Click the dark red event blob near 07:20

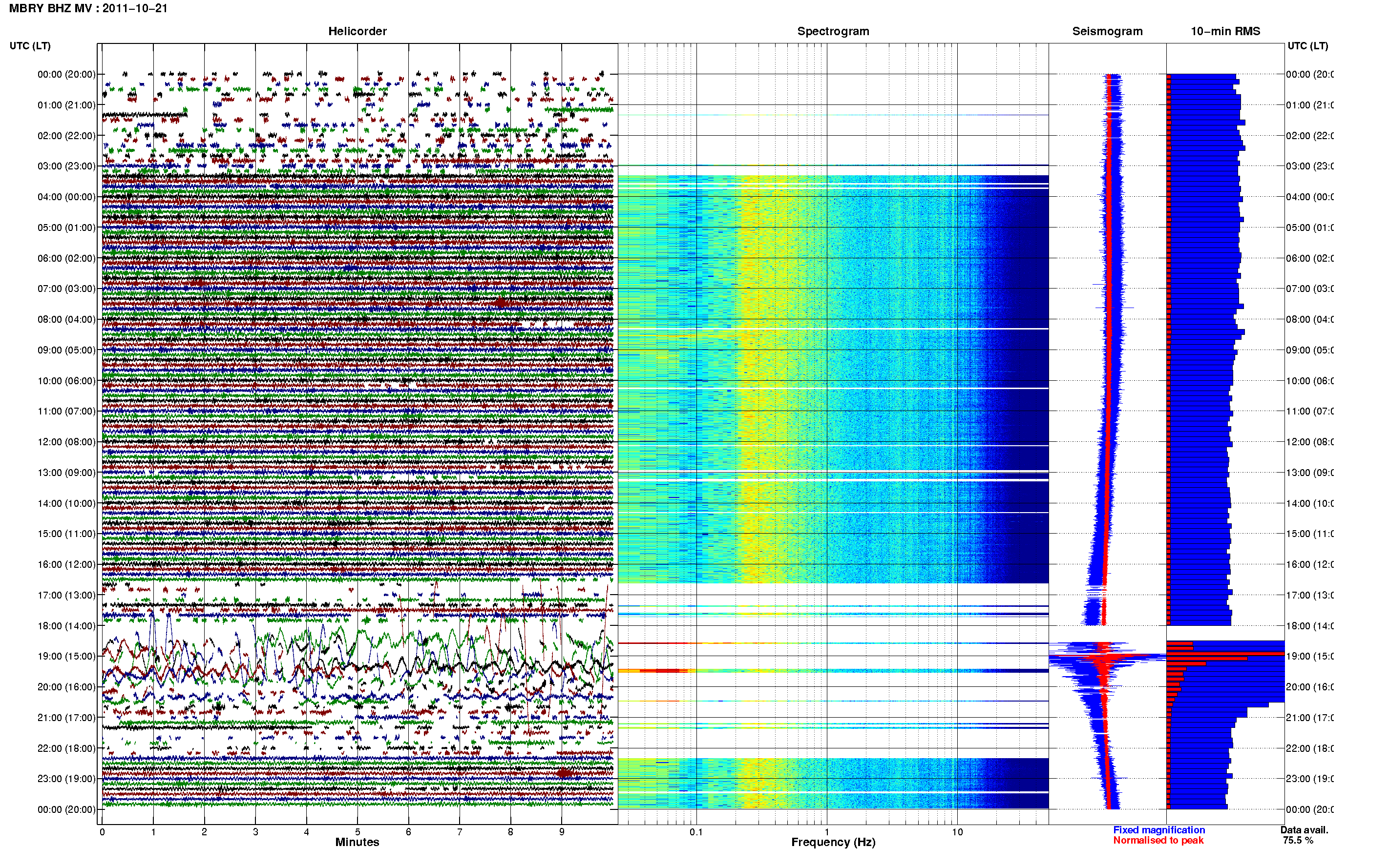click(x=501, y=302)
